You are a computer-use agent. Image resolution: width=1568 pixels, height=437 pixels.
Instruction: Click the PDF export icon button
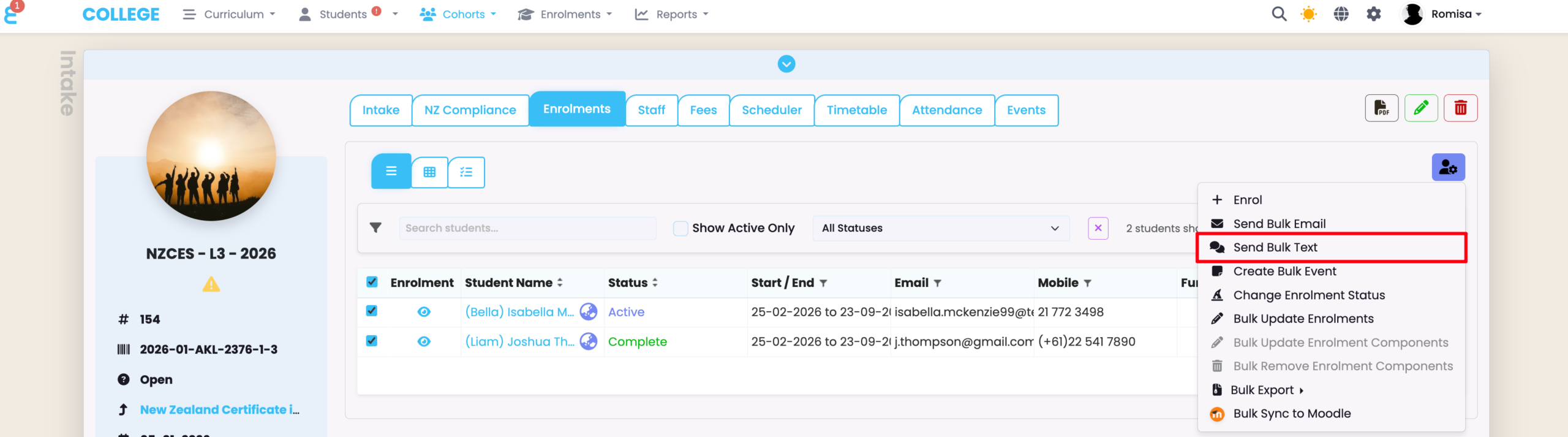pyautogui.click(x=1381, y=108)
